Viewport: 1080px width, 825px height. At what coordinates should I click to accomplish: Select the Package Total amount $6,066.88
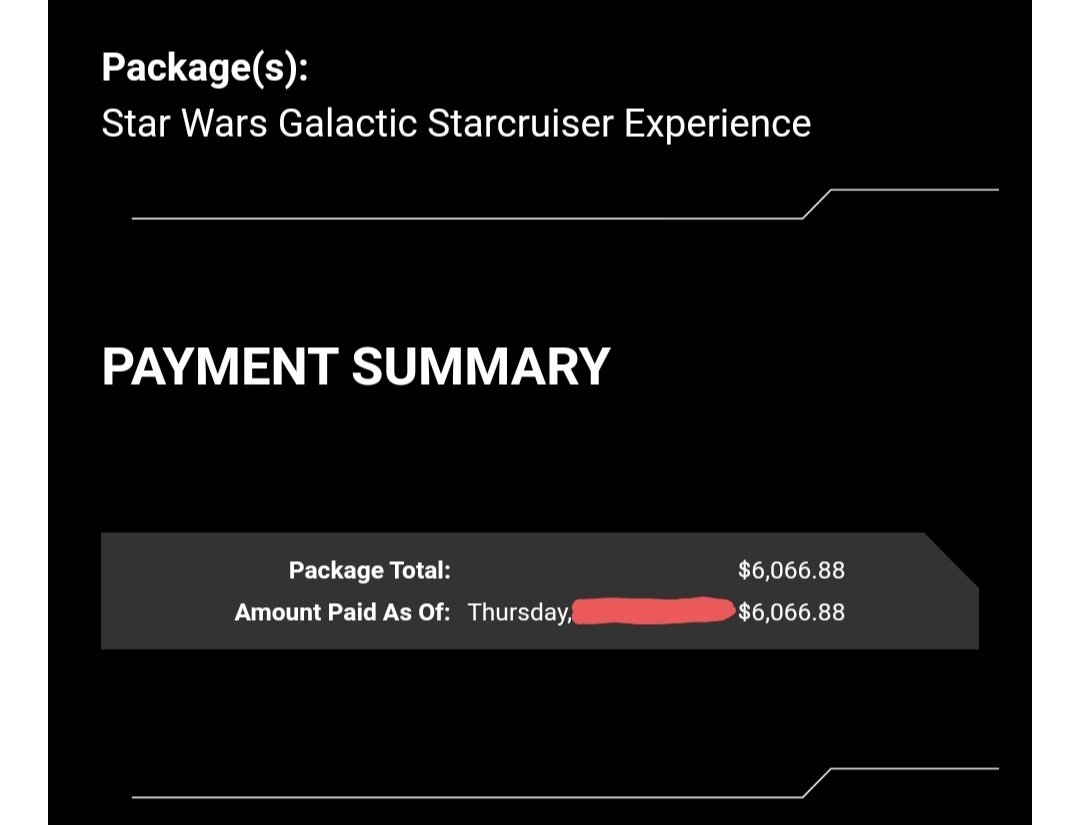(791, 570)
